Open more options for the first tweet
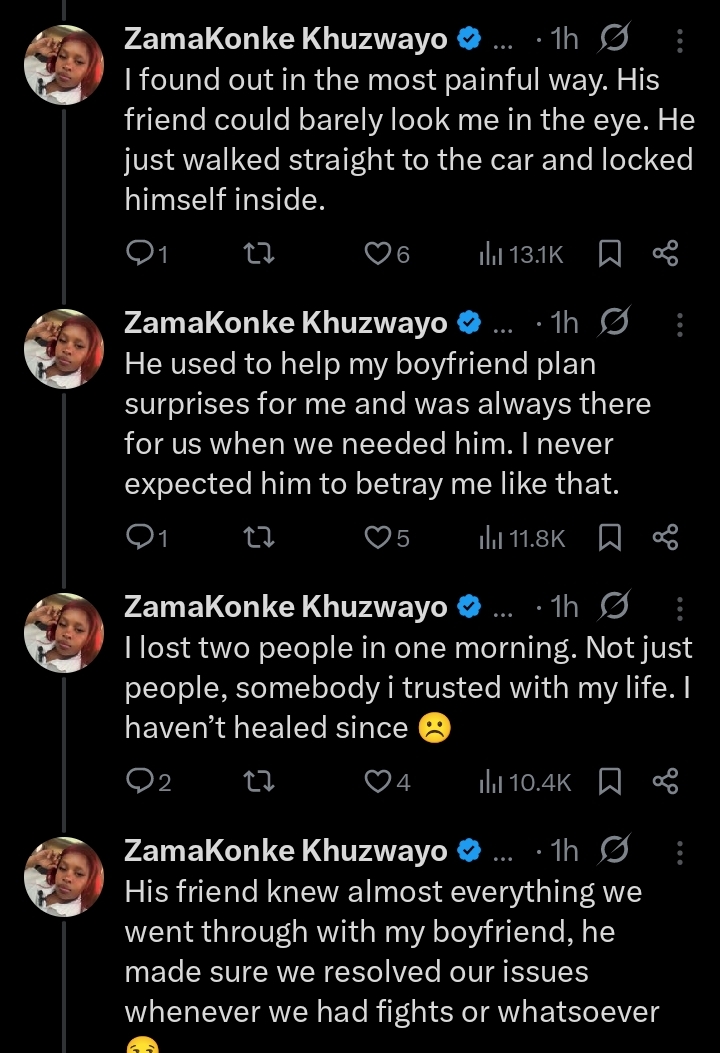720x1053 pixels. (x=681, y=41)
